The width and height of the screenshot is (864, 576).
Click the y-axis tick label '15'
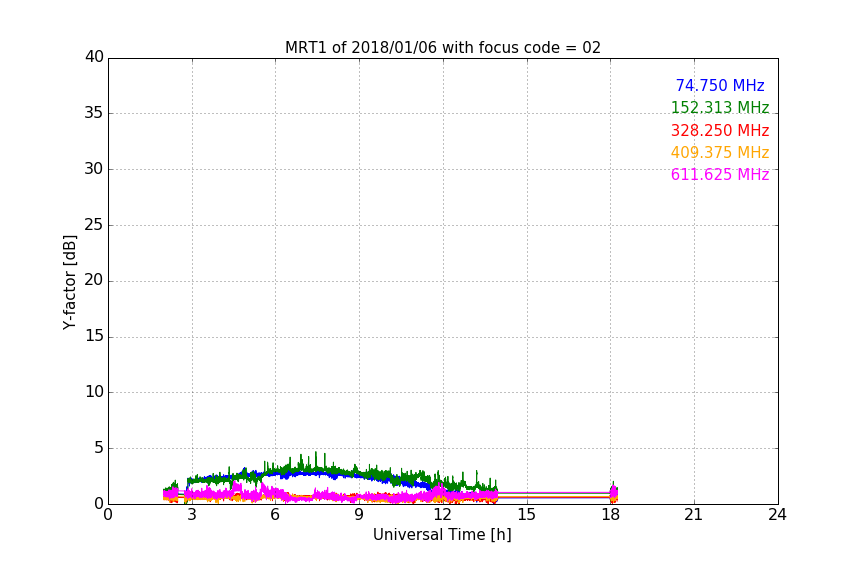click(94, 336)
